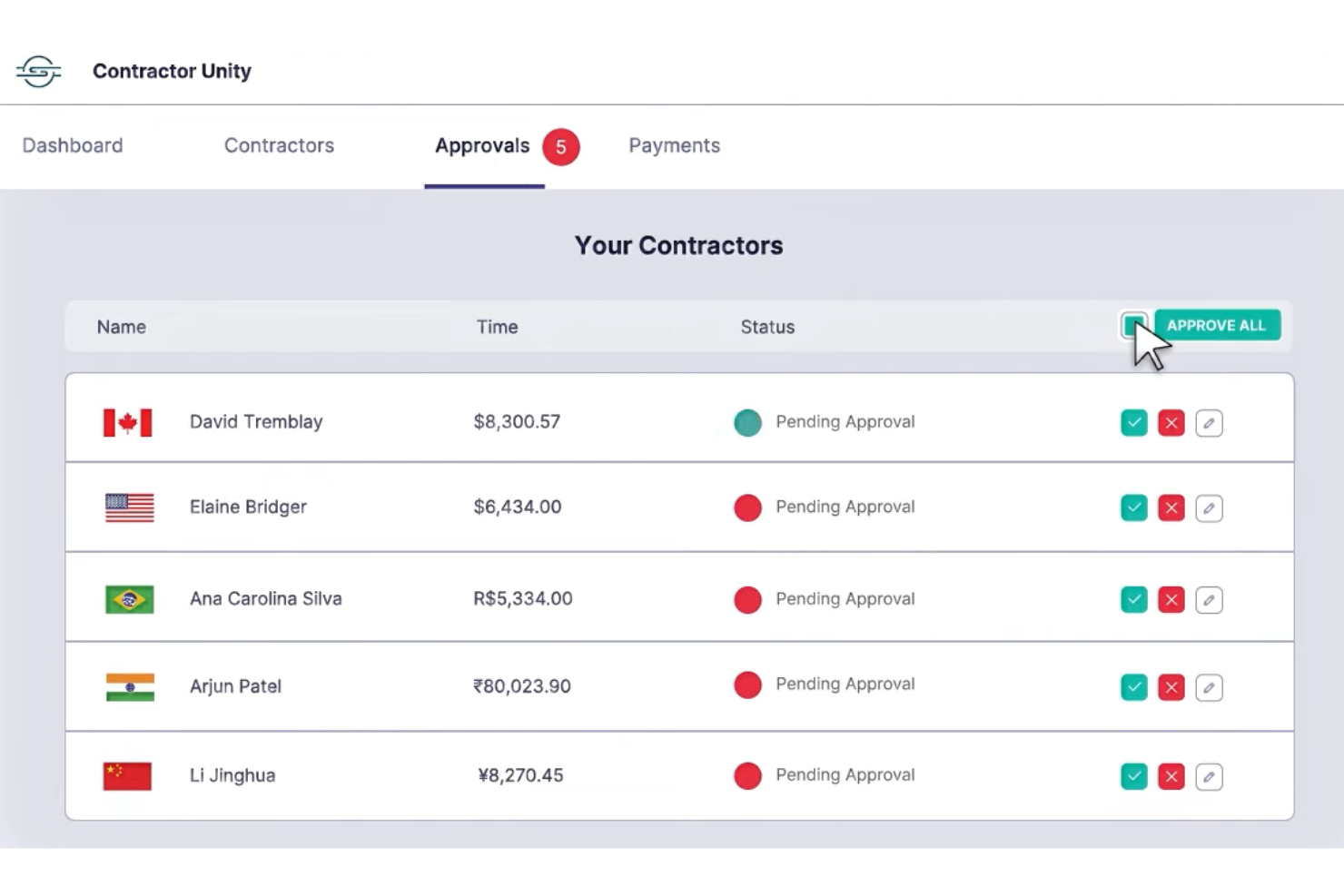Click David Tremblay's teal status dot
Image resolution: width=1344 pixels, height=896 pixels.
747,422
